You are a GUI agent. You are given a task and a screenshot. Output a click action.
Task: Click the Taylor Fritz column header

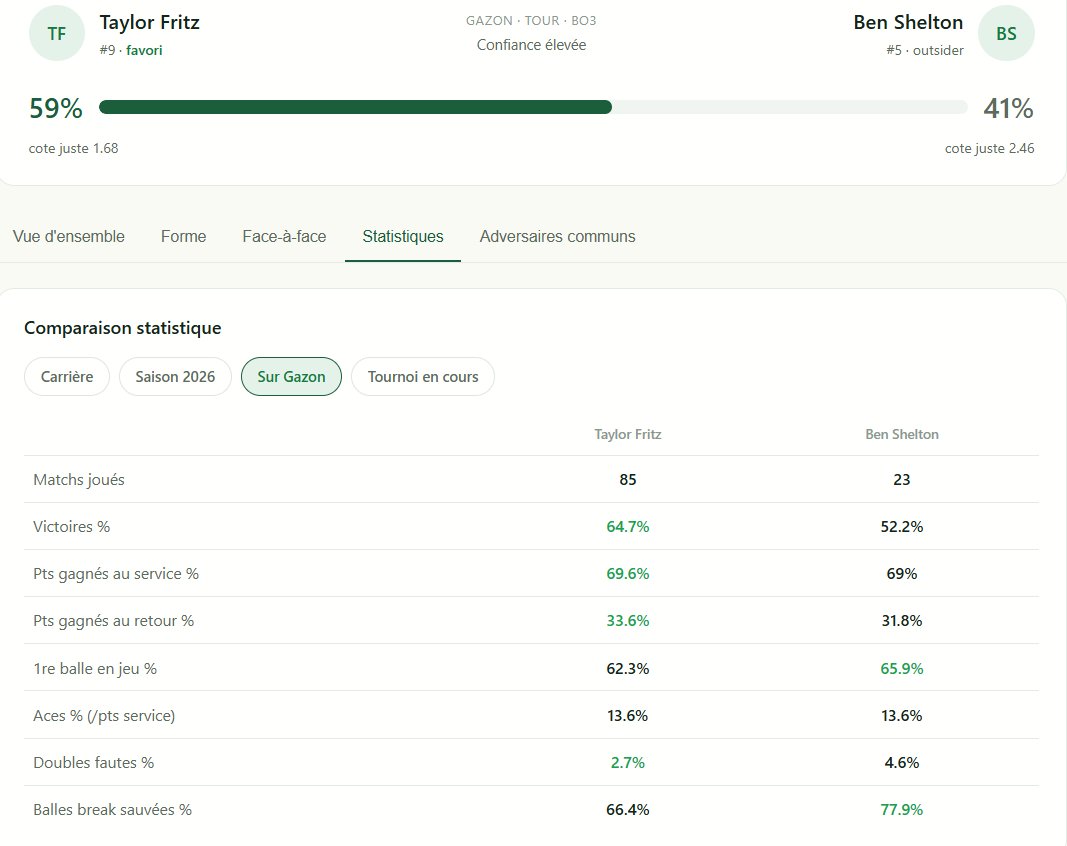(627, 434)
